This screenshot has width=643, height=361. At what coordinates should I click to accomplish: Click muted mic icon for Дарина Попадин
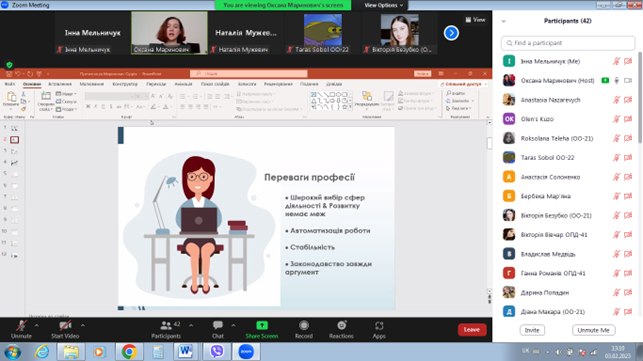pos(616,292)
